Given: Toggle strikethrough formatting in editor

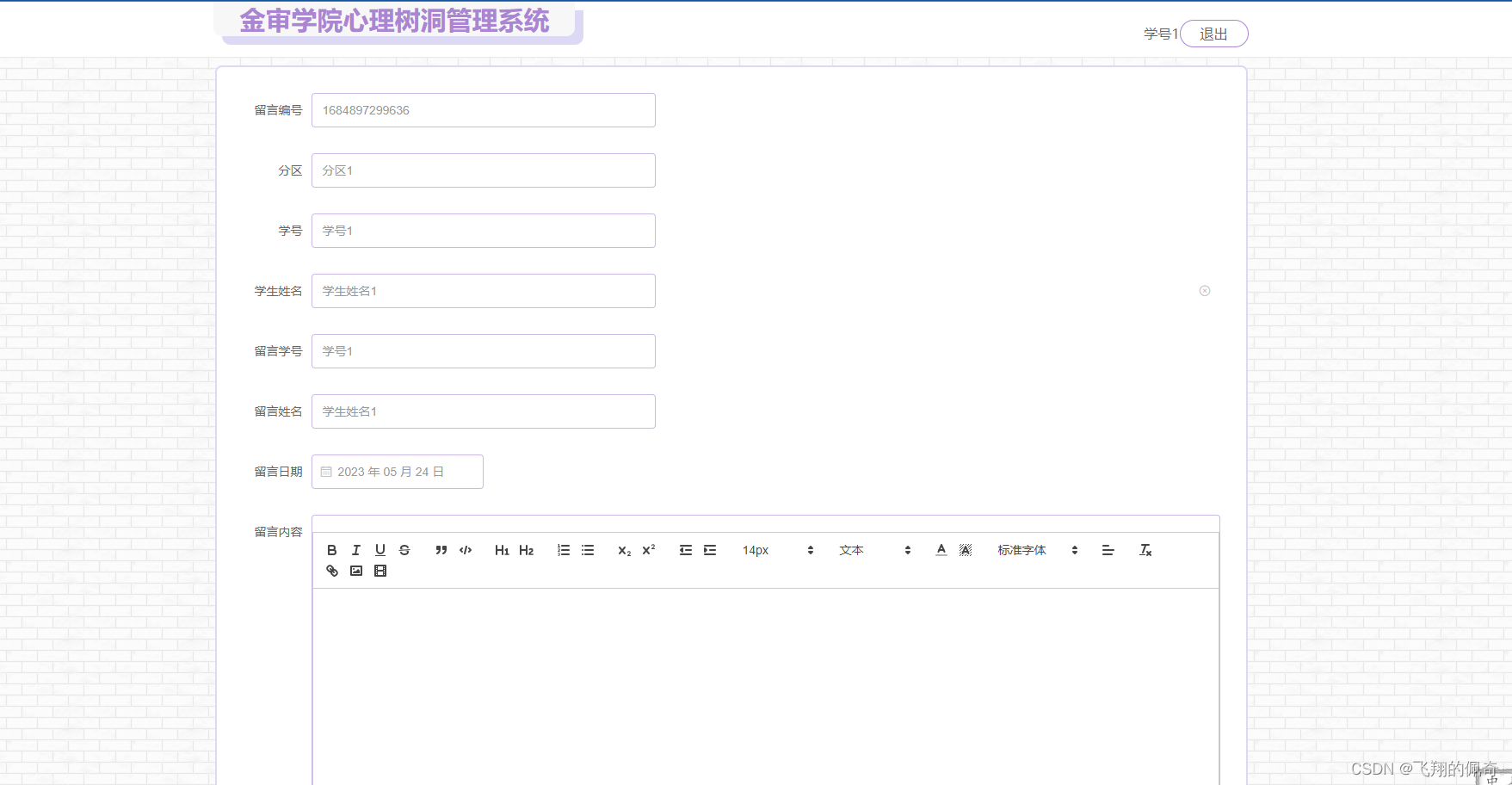Looking at the screenshot, I should [404, 550].
